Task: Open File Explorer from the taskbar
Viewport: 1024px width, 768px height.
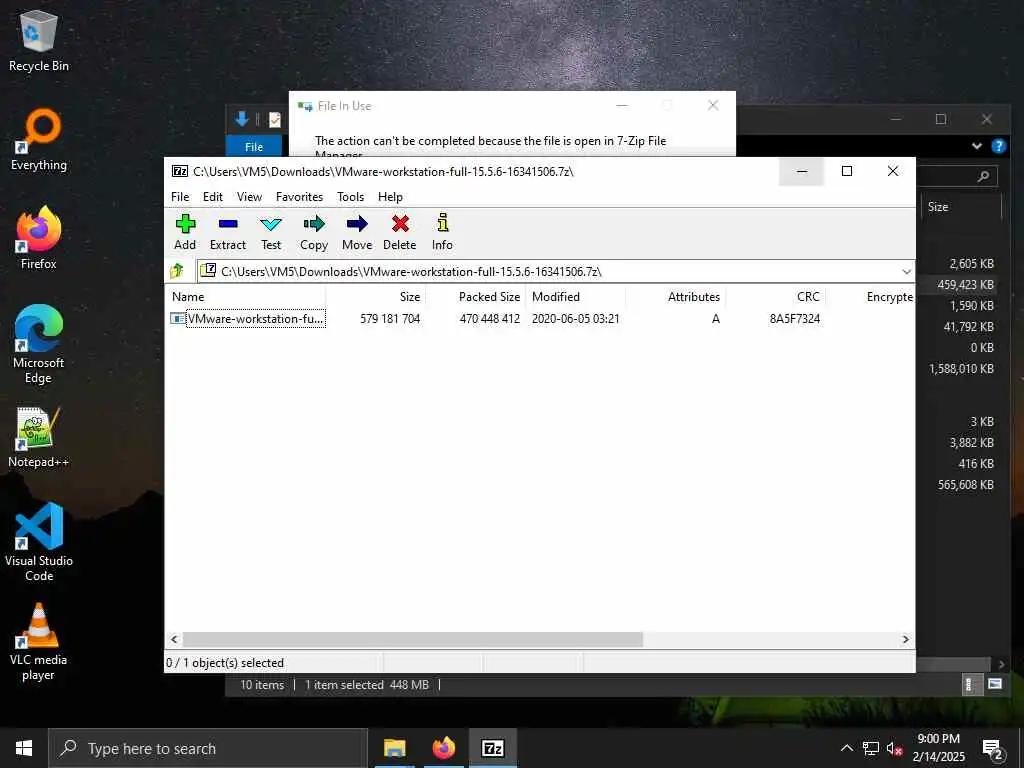Action: (394, 748)
